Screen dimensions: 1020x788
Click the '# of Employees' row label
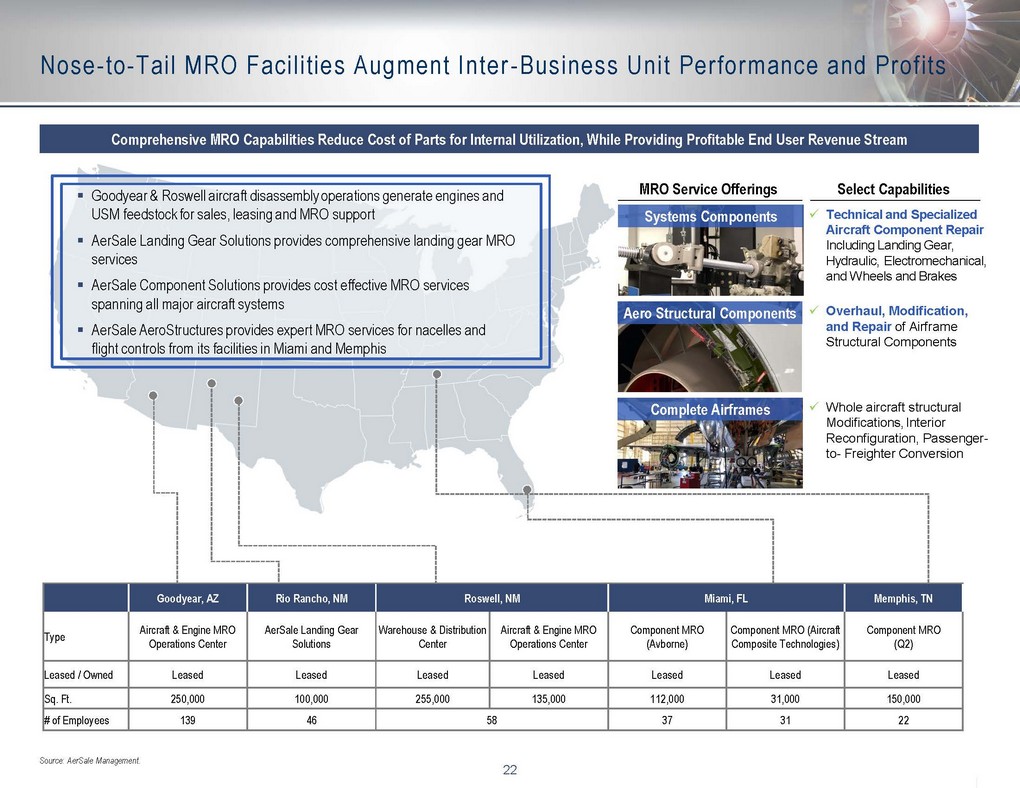(76, 720)
